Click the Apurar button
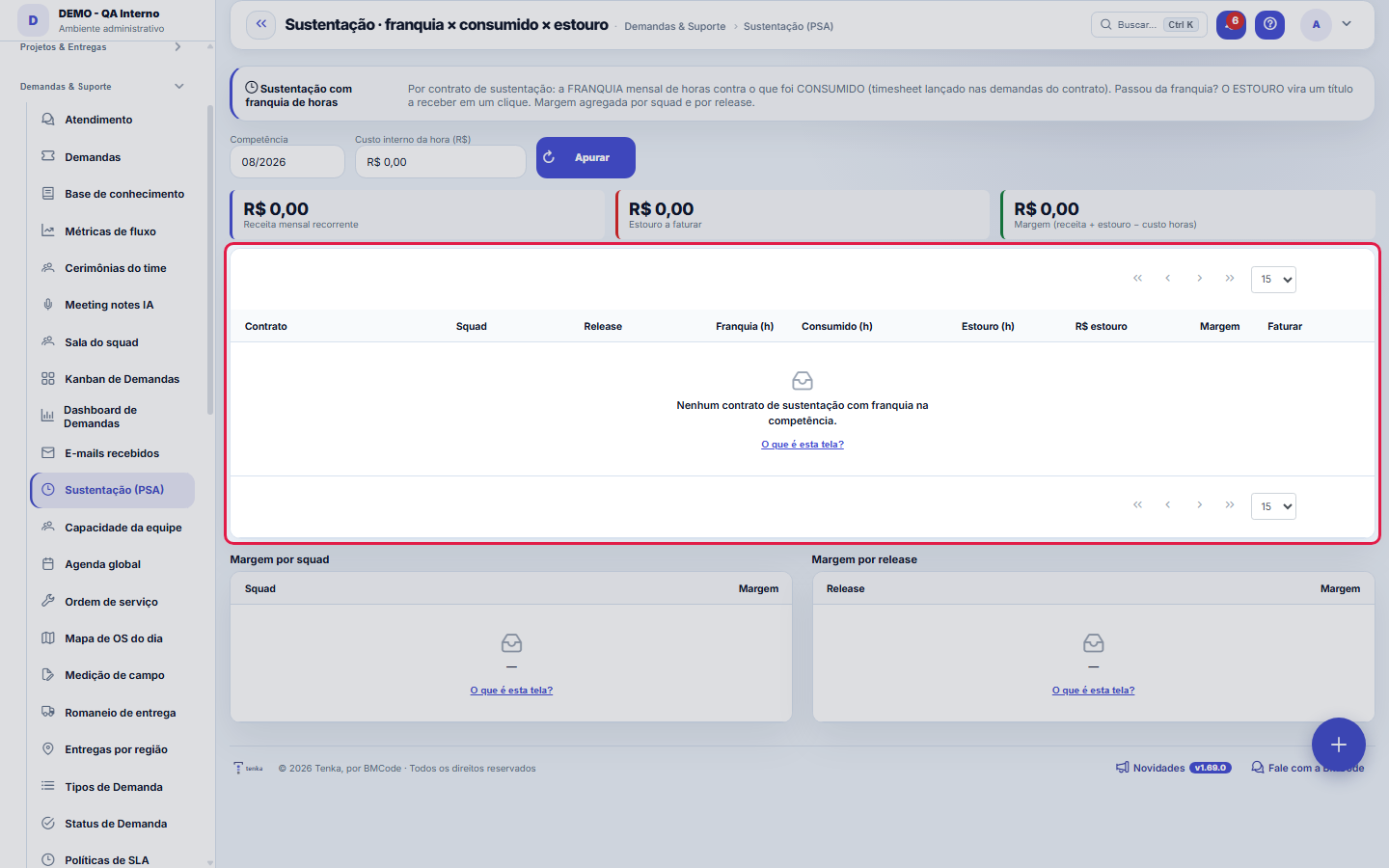This screenshot has width=1389, height=868. click(x=586, y=157)
